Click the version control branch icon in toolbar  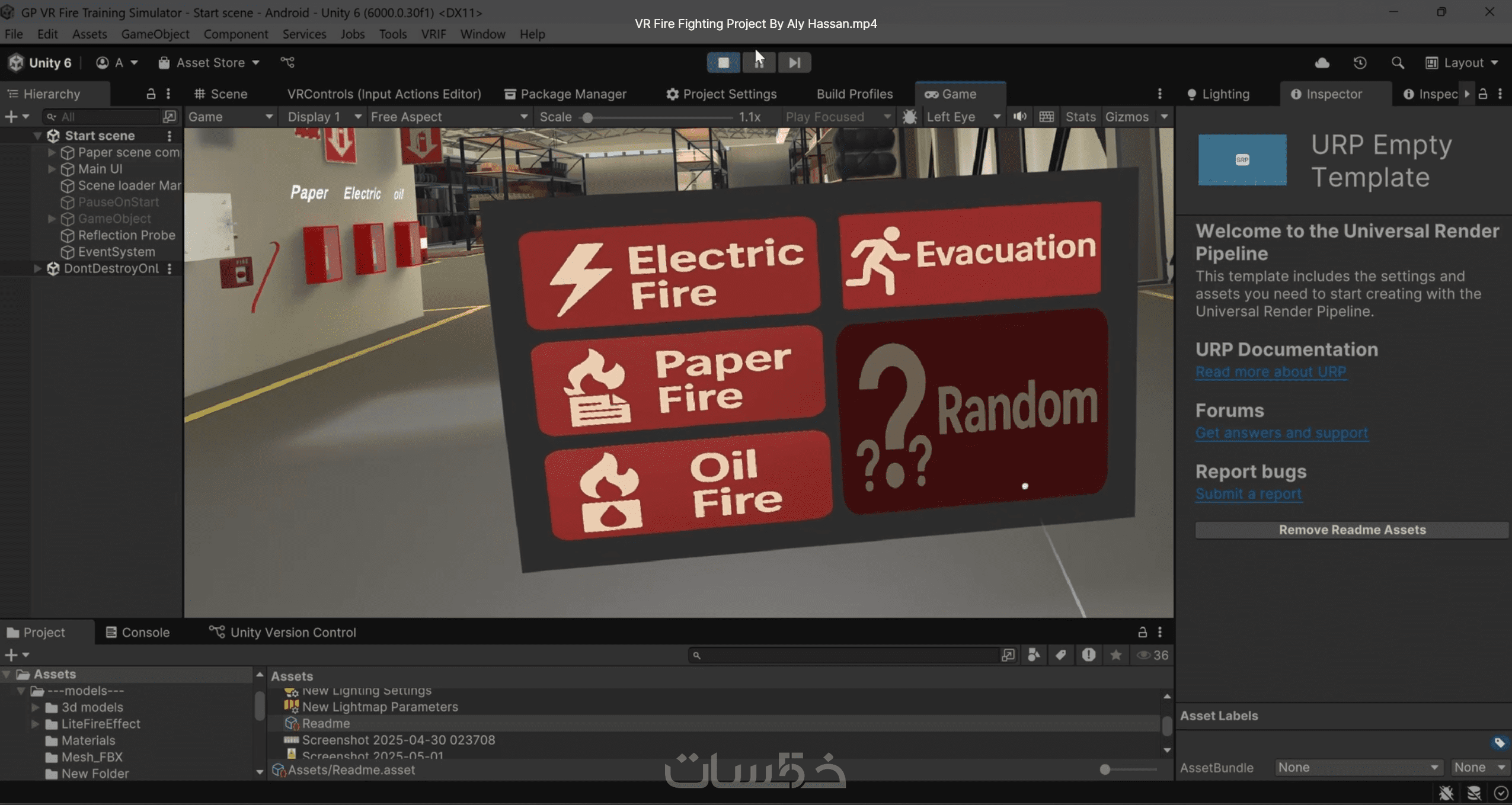[x=287, y=62]
